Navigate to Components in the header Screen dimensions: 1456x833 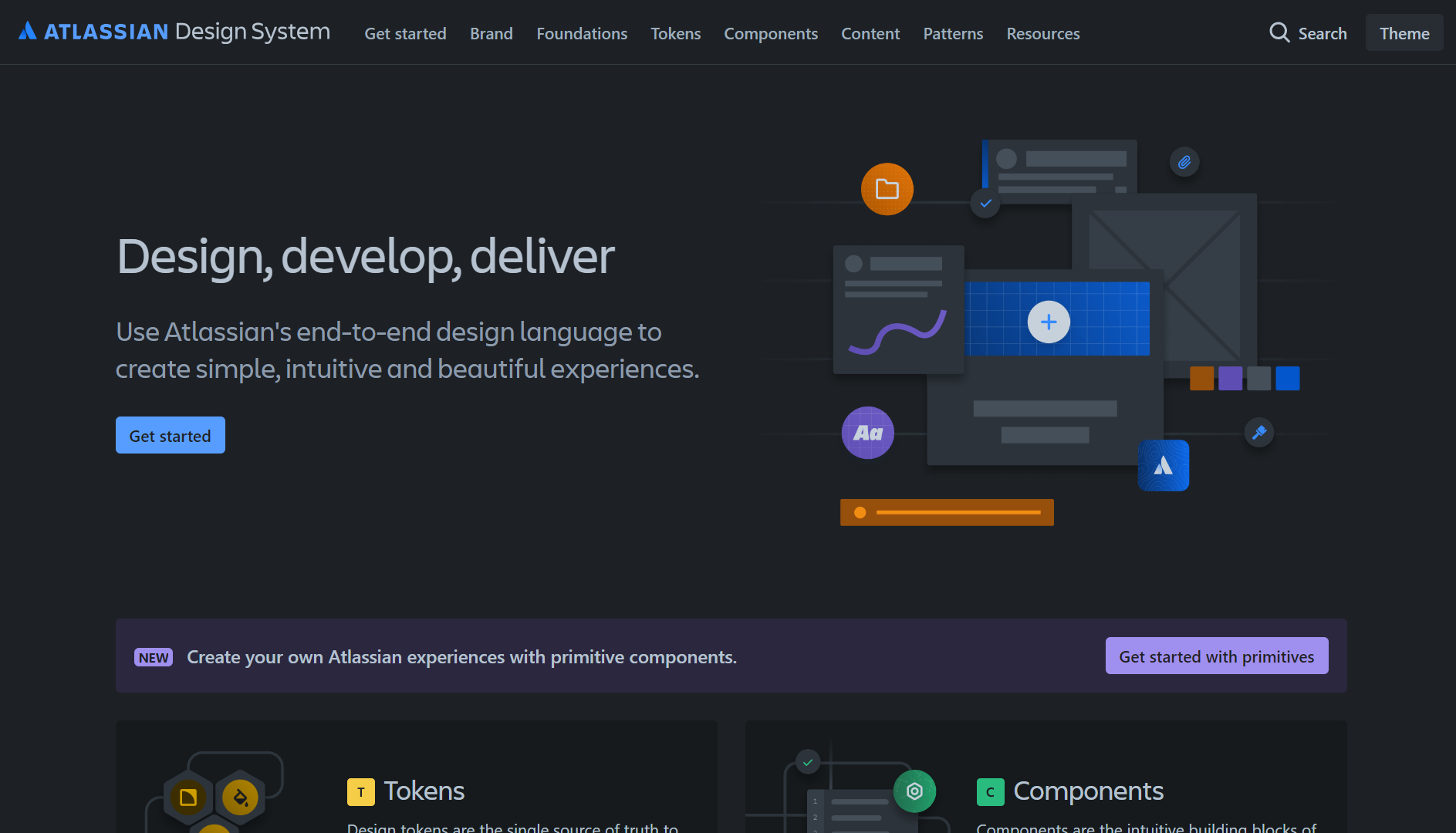[771, 34]
